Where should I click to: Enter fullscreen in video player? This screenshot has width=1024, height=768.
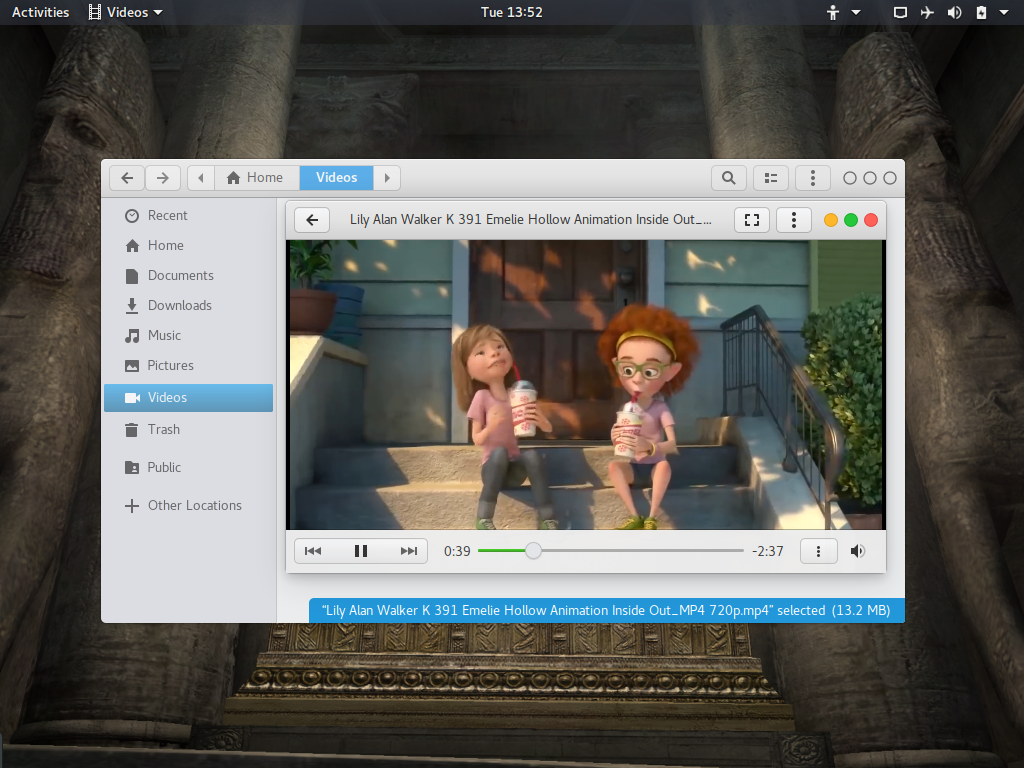click(x=752, y=220)
